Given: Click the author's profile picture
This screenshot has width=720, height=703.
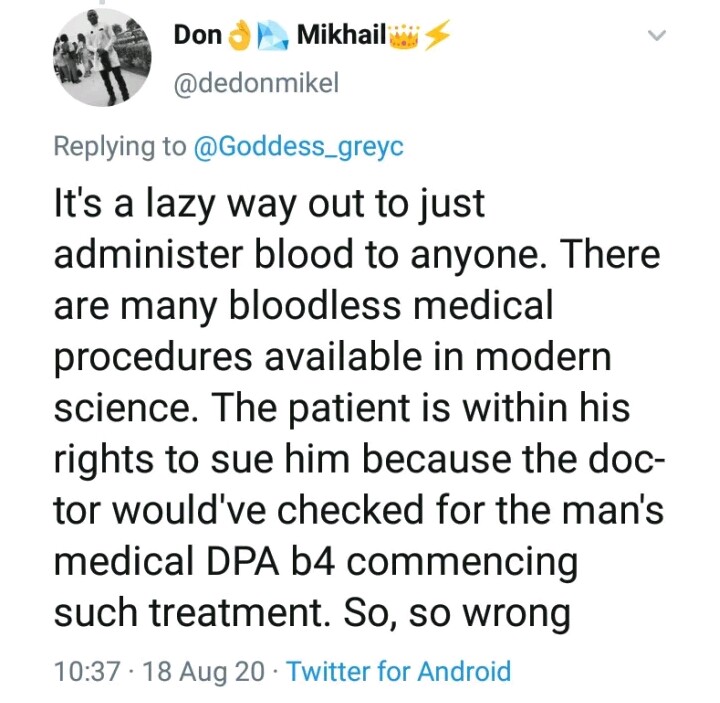Looking at the screenshot, I should coord(101,58).
